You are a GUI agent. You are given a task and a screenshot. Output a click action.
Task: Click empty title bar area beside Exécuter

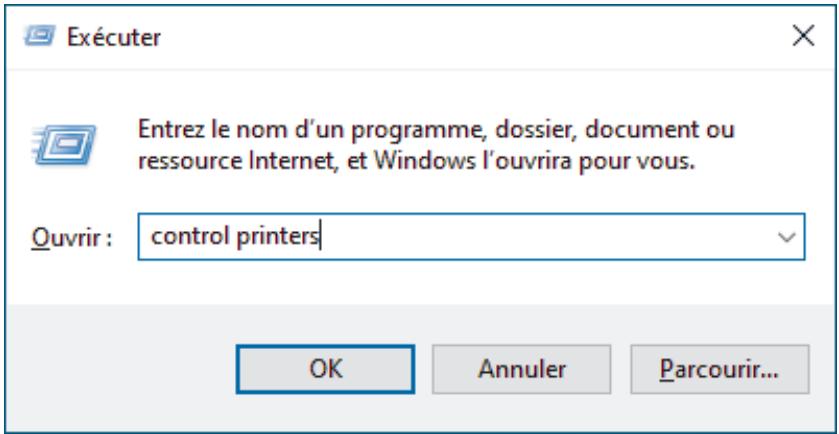pos(450,39)
